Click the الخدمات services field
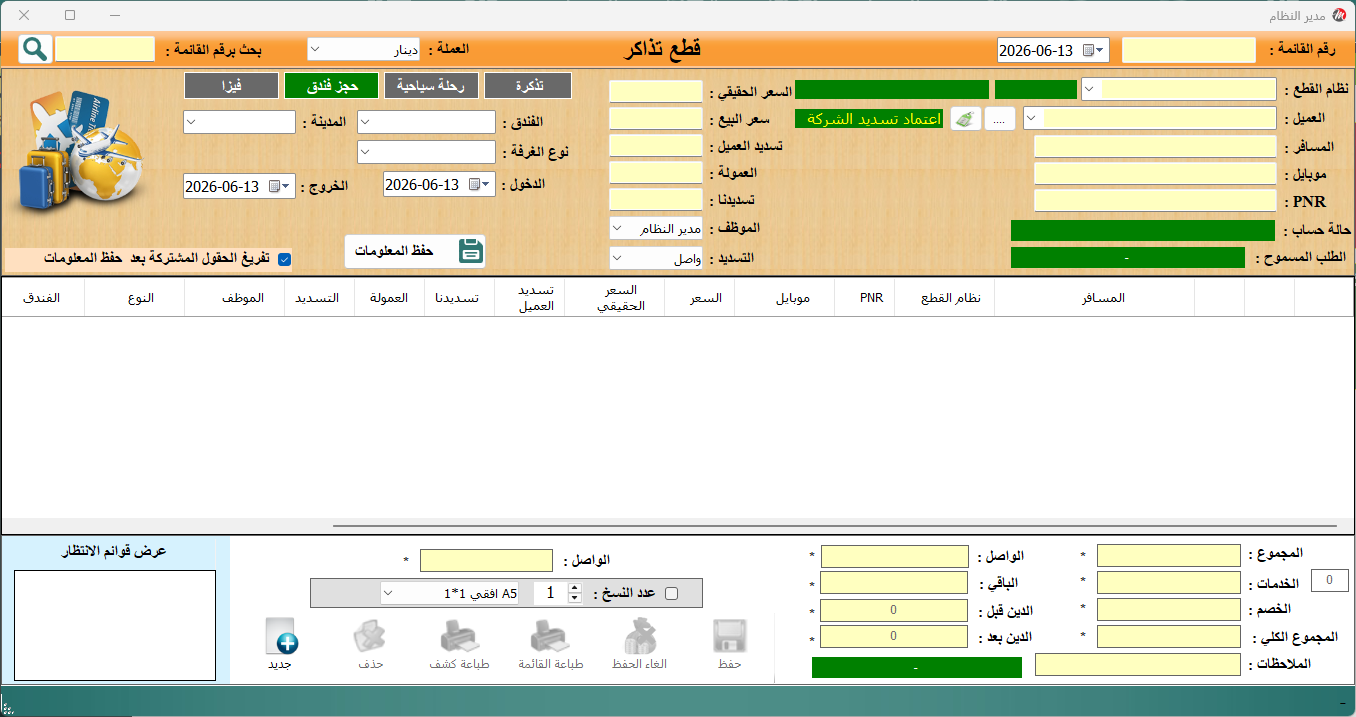Screen dimensions: 1356x717 (1169, 583)
